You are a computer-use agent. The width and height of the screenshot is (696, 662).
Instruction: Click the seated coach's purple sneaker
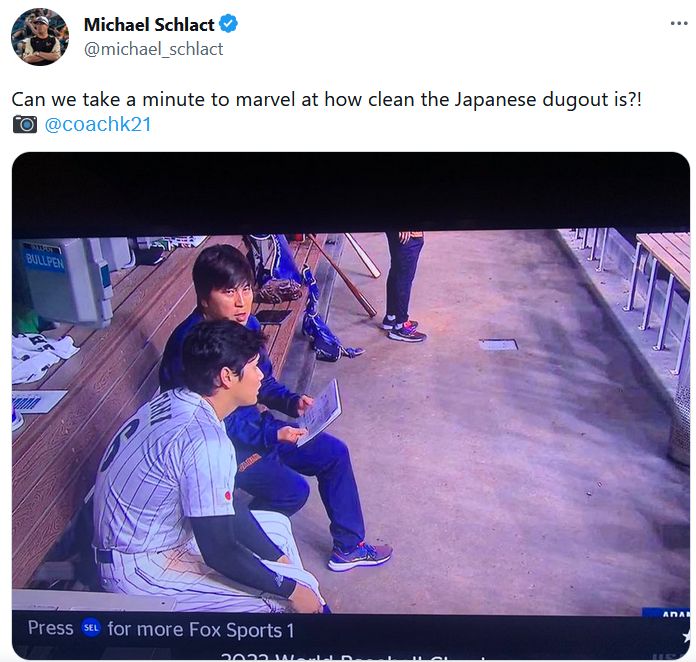pyautogui.click(x=360, y=555)
